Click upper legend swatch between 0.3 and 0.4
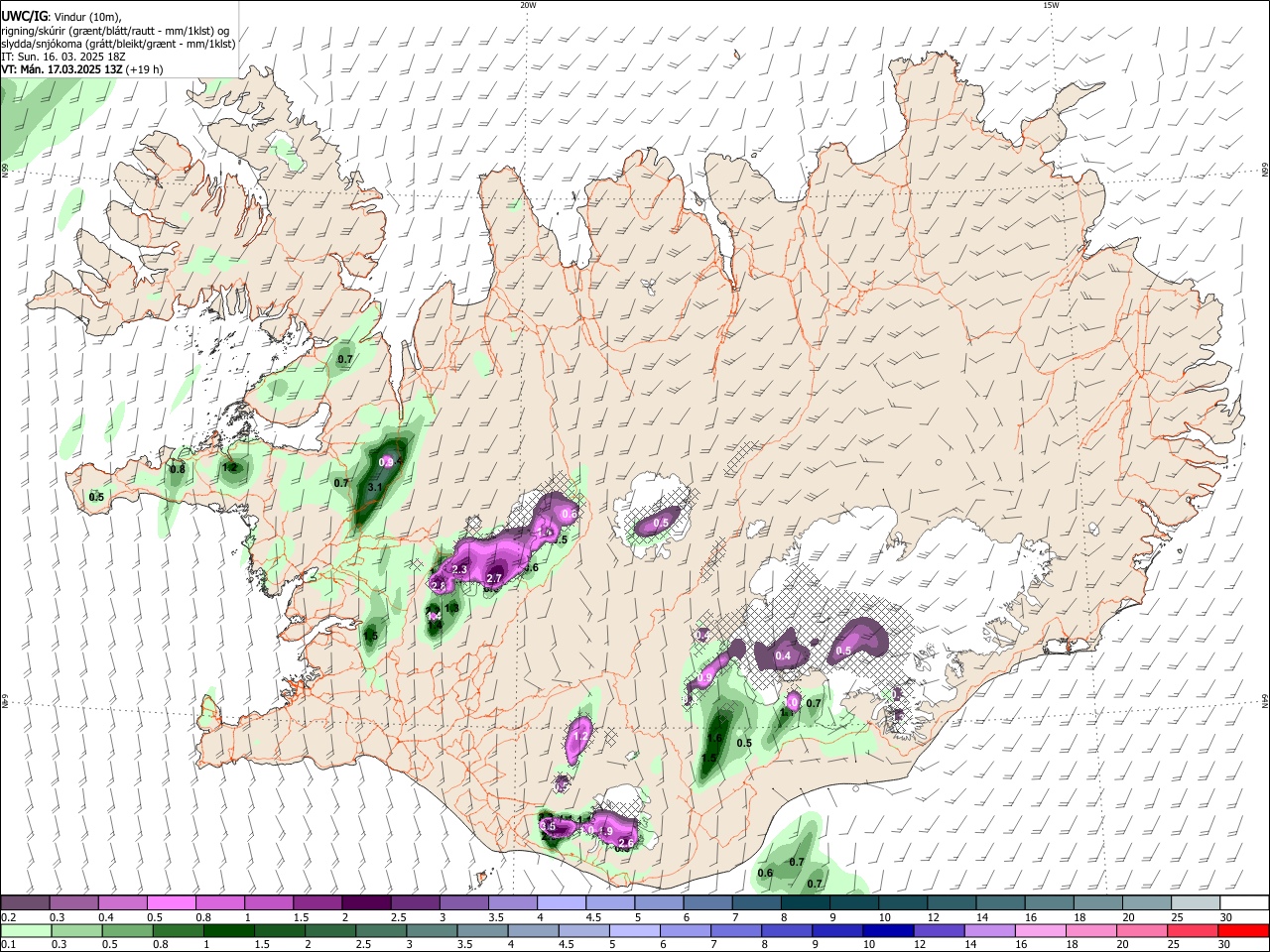Screen dimensions: 1270x952 [x=73, y=902]
